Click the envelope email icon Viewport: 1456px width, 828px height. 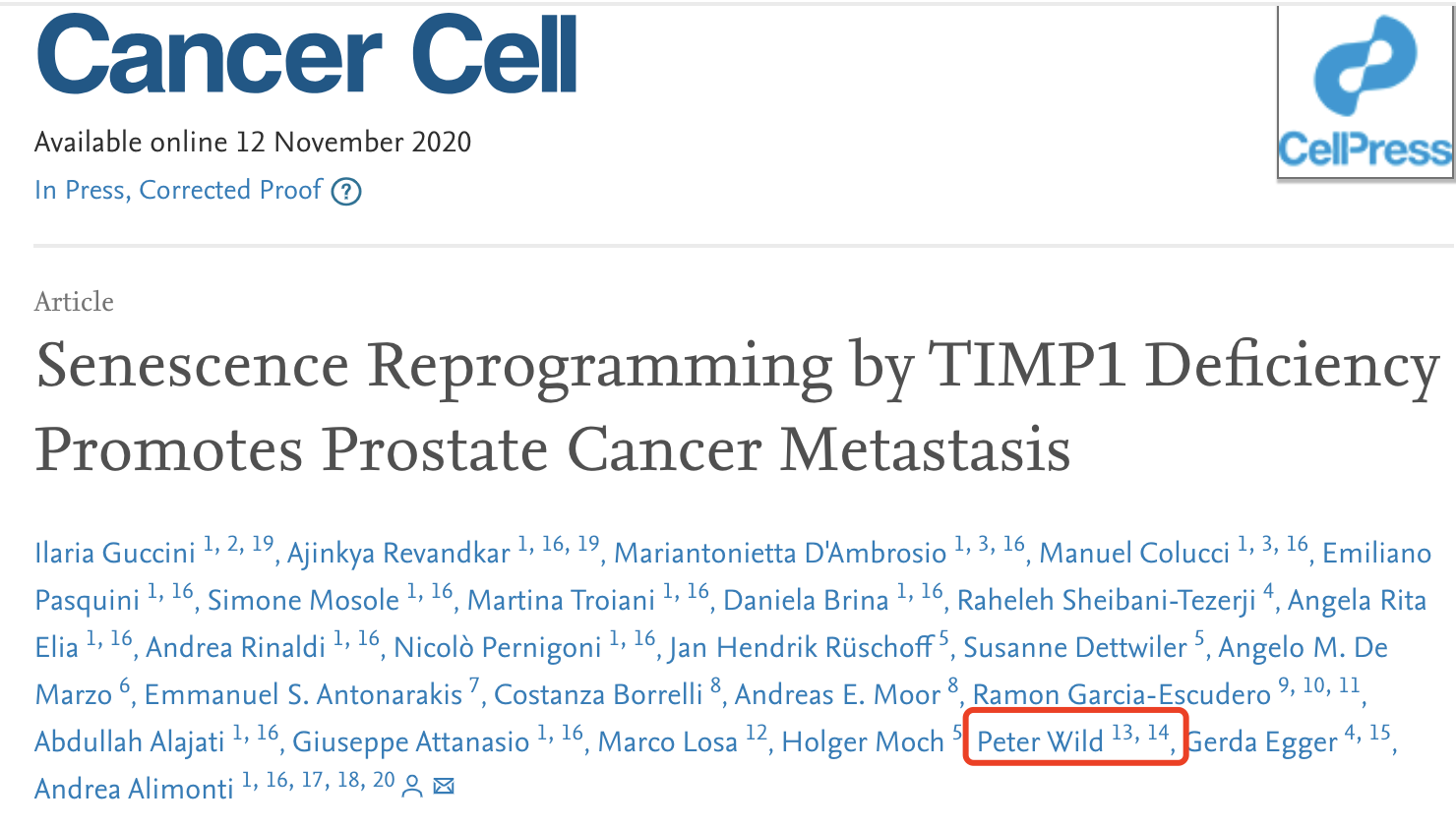[x=445, y=786]
